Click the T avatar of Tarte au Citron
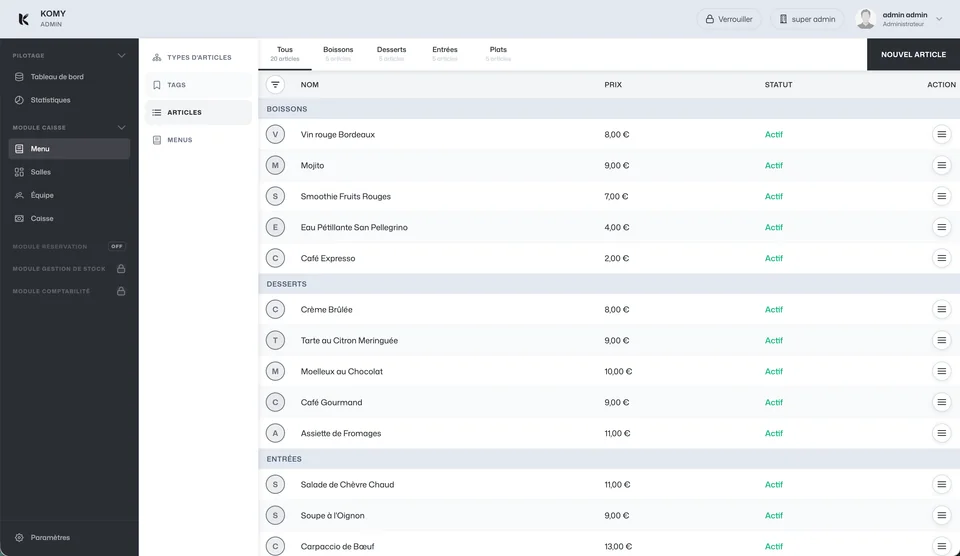Screen dimensions: 960x556 coord(276,340)
